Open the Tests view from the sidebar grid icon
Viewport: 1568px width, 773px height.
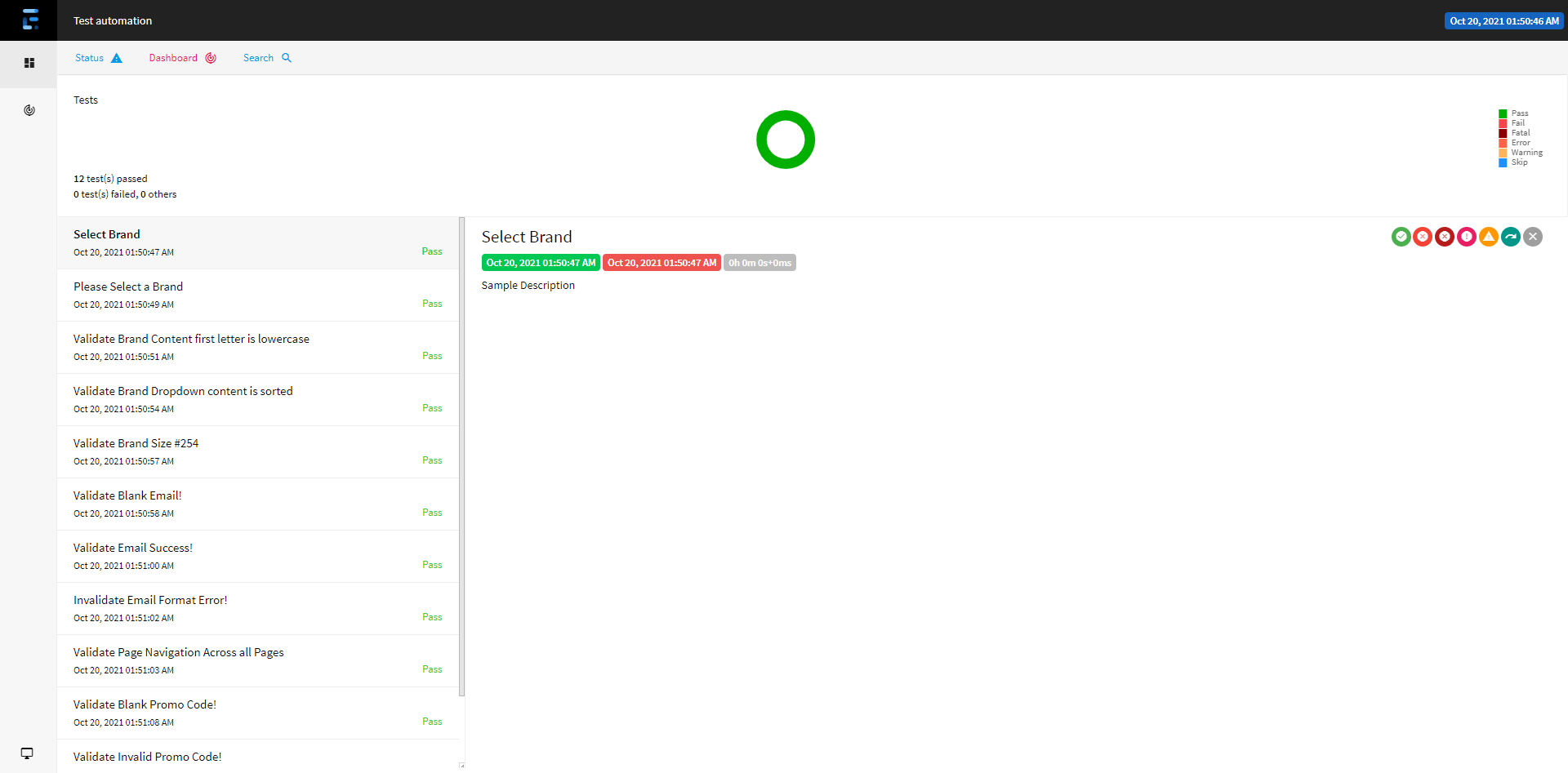click(29, 63)
